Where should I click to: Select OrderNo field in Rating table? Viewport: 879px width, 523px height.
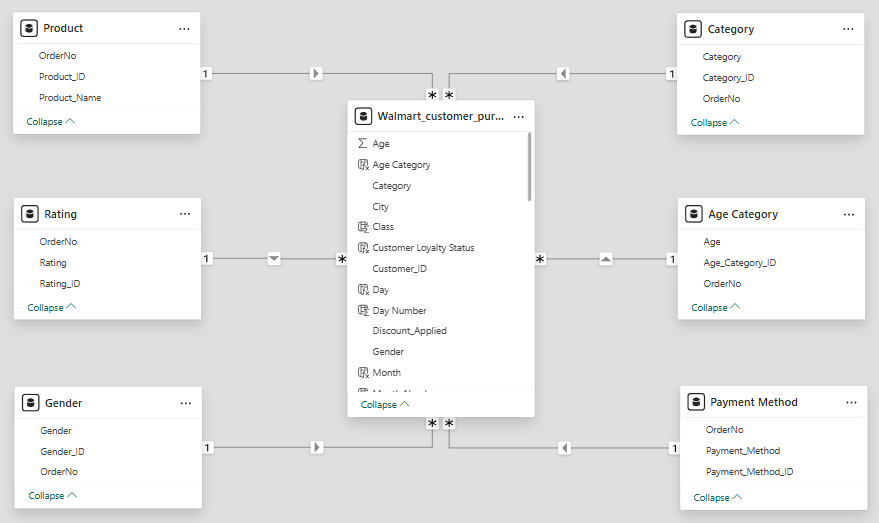[58, 242]
